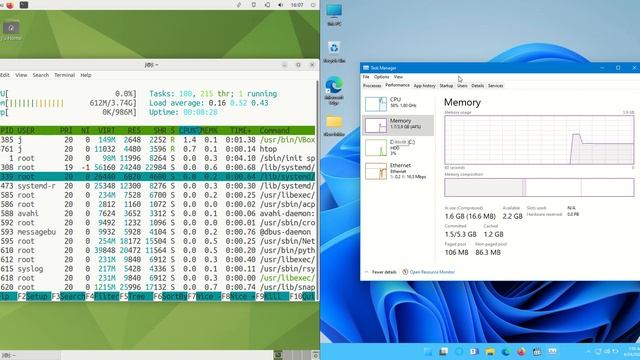The image size is (640, 360).
Task: Open the Windows Start button
Action: point(428,351)
